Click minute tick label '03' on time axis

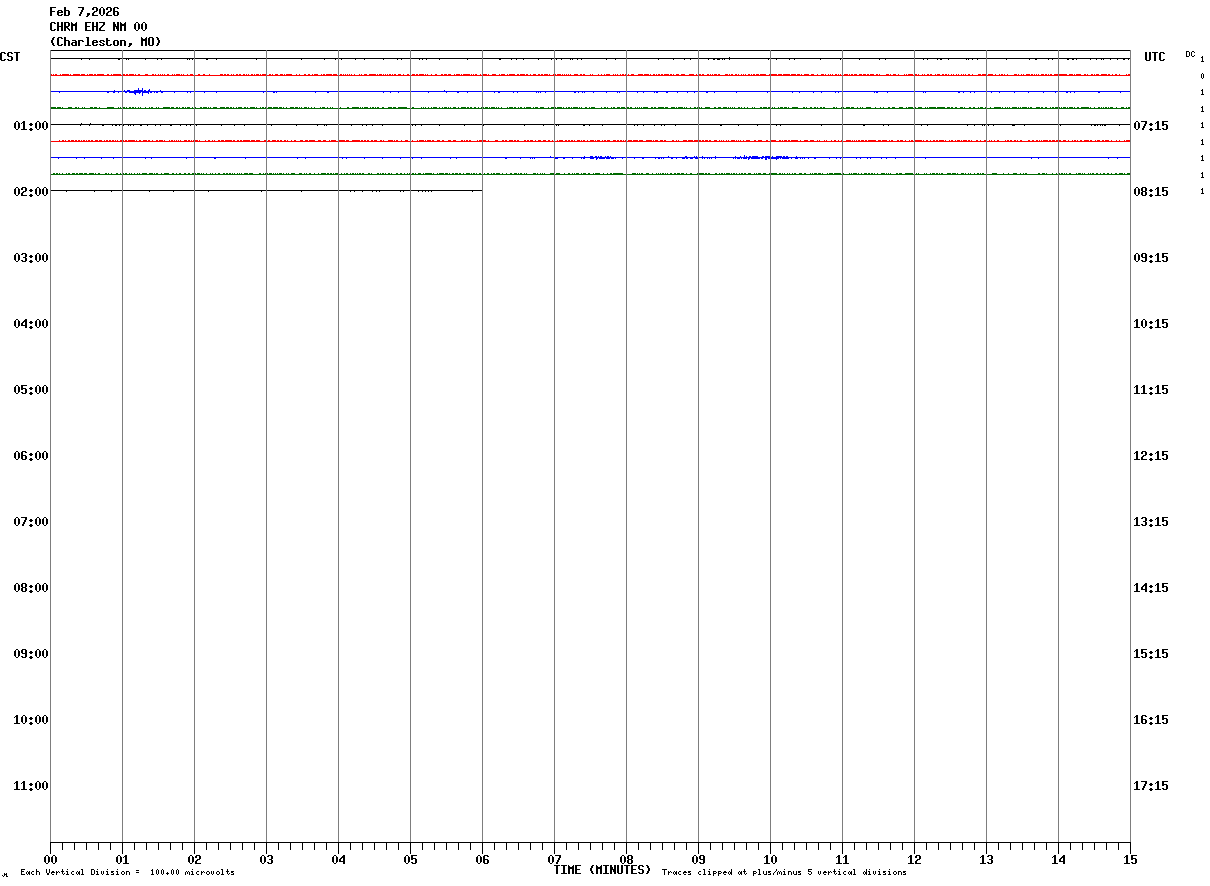[x=266, y=859]
